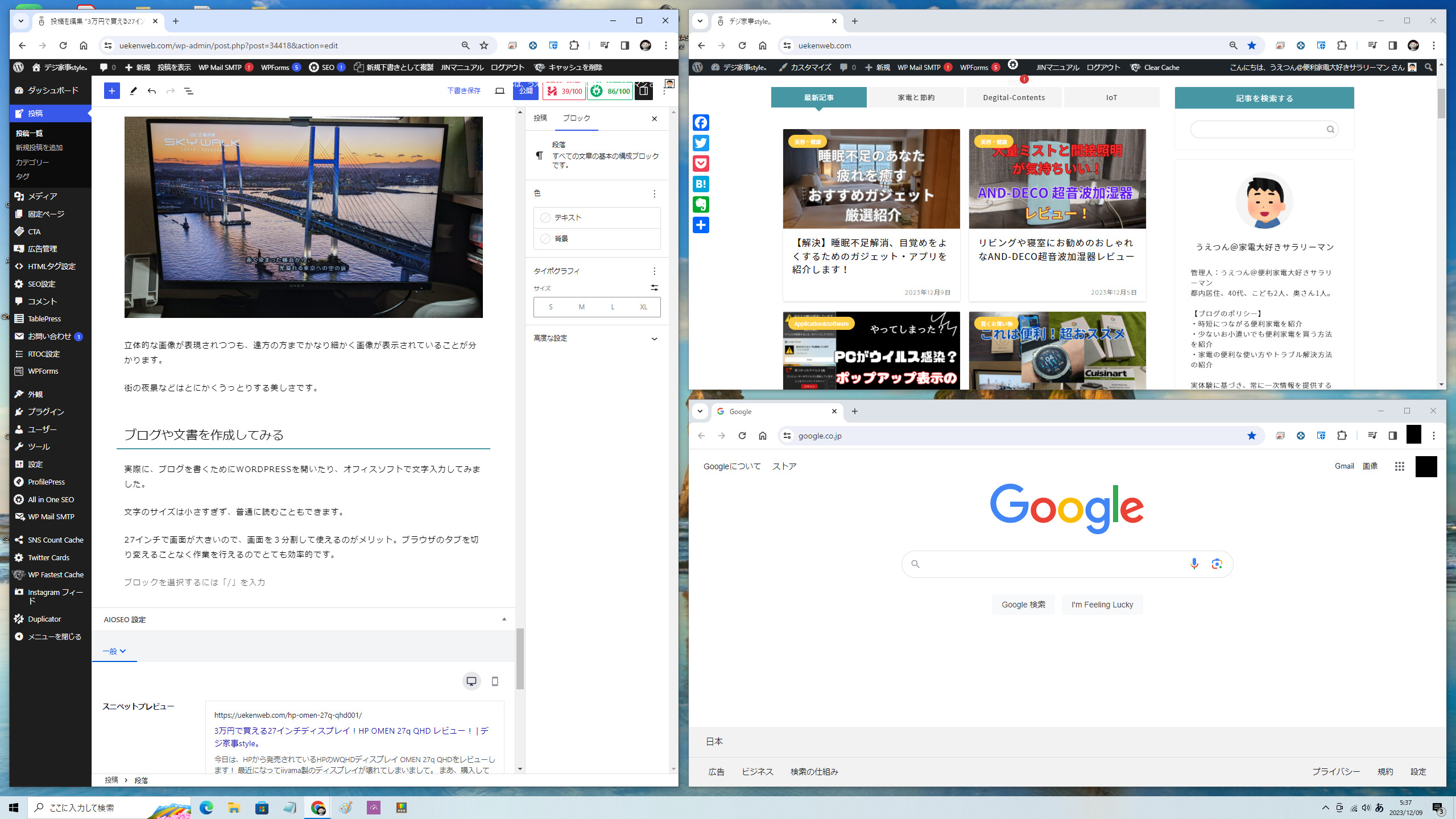Expand the 高度な設定 section
Image resolution: width=1456 pixels, height=819 pixels.
597,338
